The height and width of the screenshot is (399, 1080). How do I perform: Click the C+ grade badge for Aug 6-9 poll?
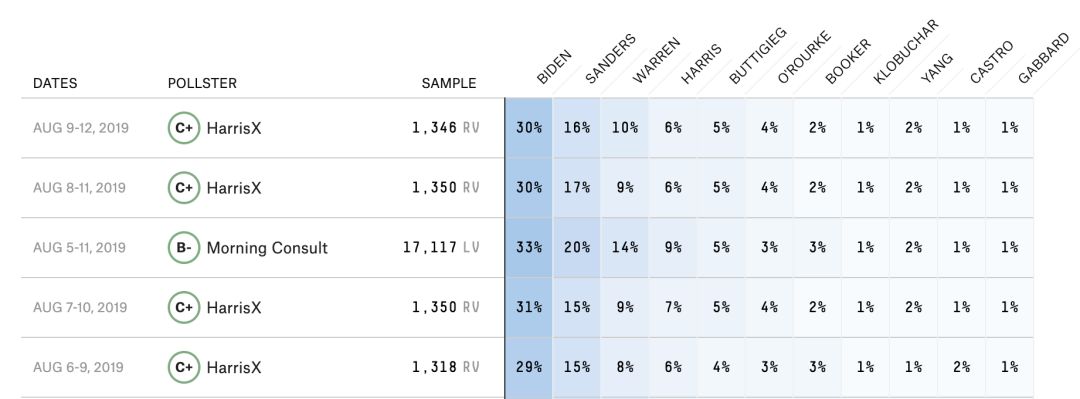(x=184, y=367)
